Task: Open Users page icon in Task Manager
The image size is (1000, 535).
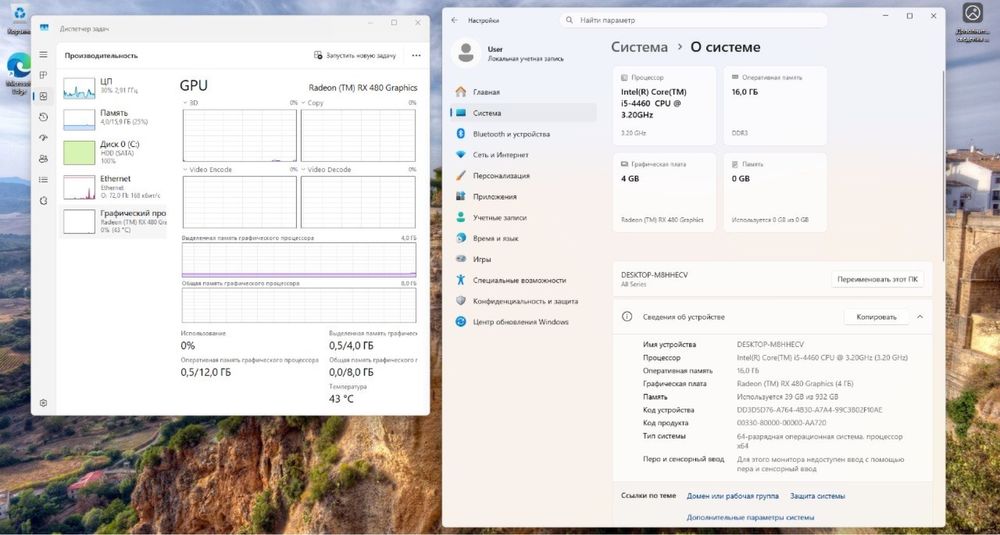Action: [43, 159]
